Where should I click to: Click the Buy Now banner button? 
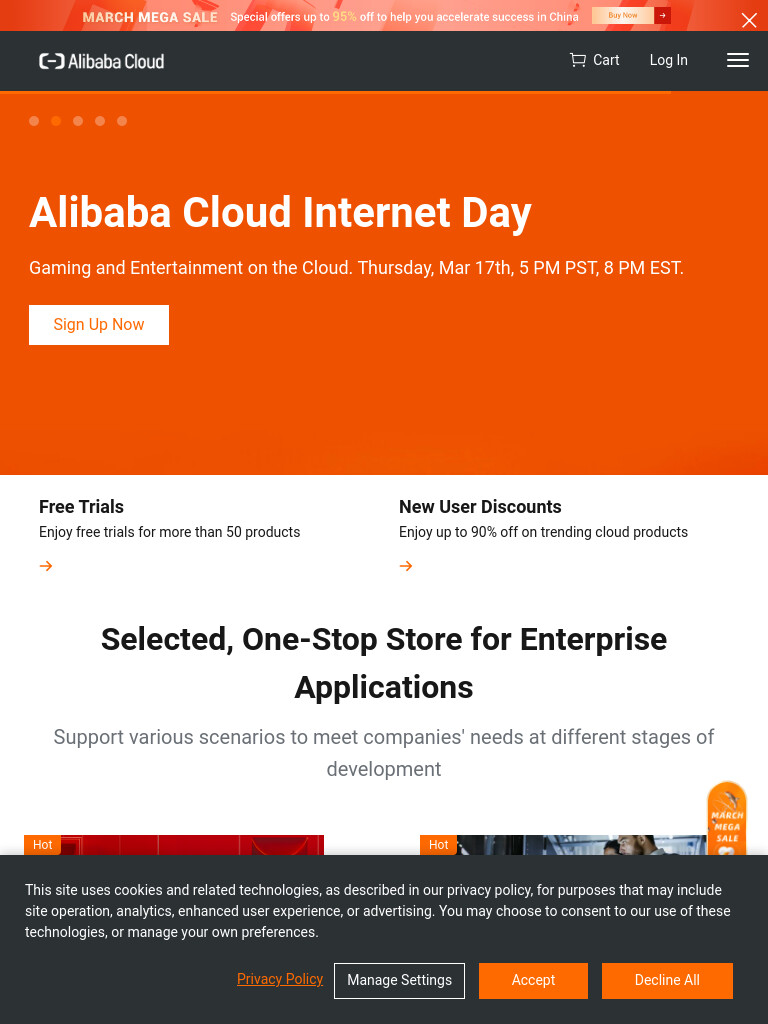622,16
